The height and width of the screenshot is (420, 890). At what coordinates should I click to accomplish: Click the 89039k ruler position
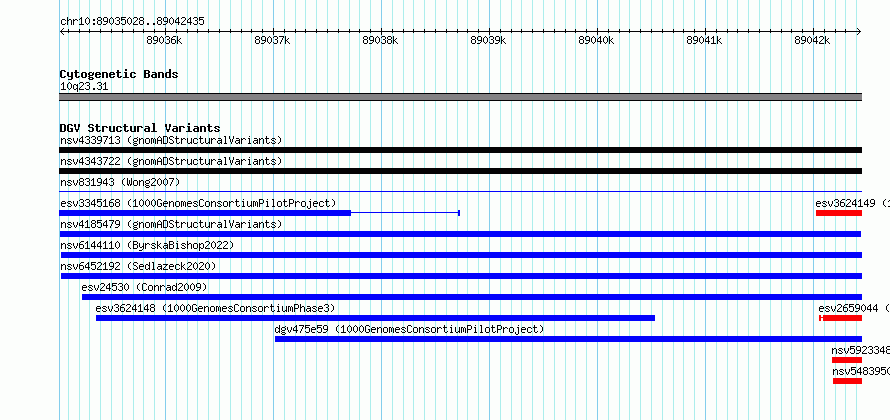488,40
